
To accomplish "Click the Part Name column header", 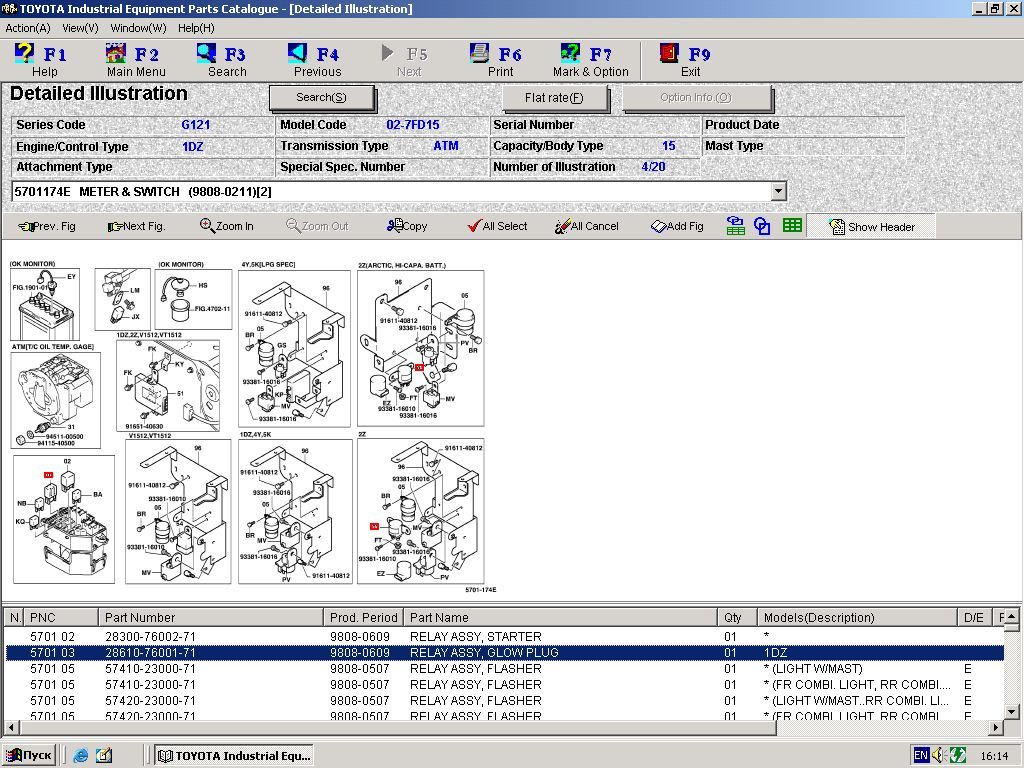I will coord(560,617).
